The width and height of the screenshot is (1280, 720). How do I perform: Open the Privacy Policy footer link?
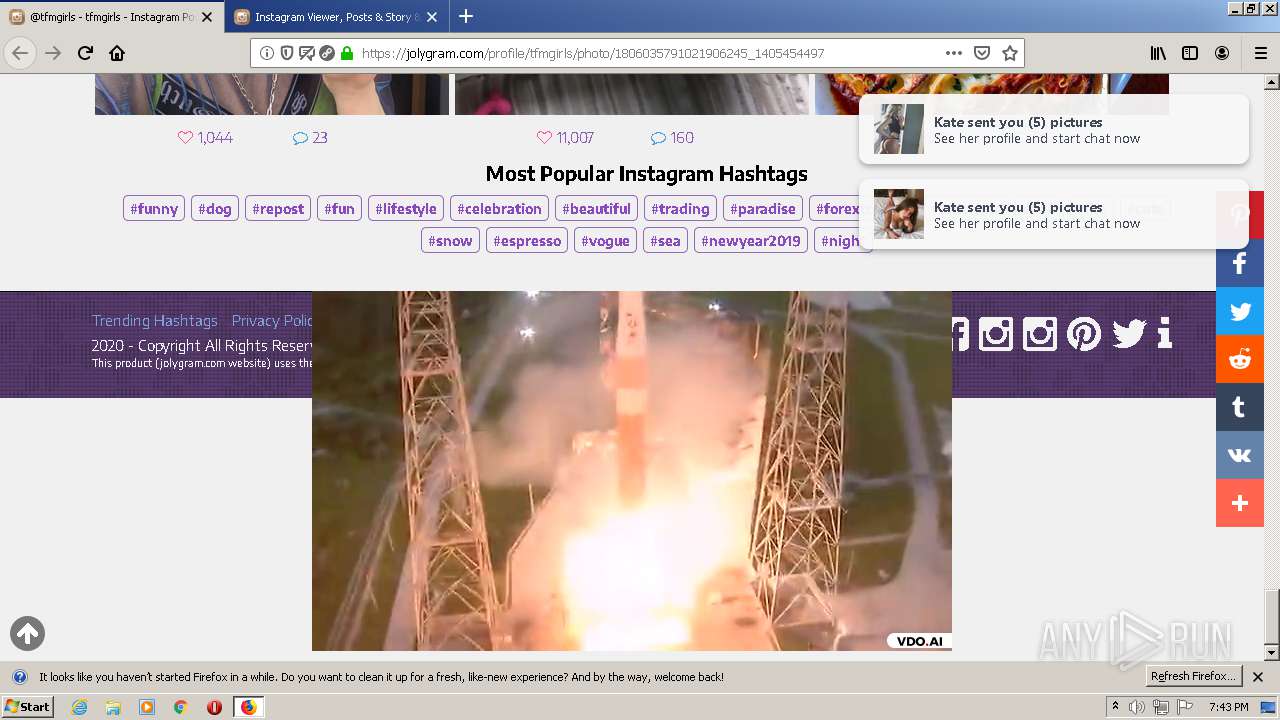[x=272, y=321]
